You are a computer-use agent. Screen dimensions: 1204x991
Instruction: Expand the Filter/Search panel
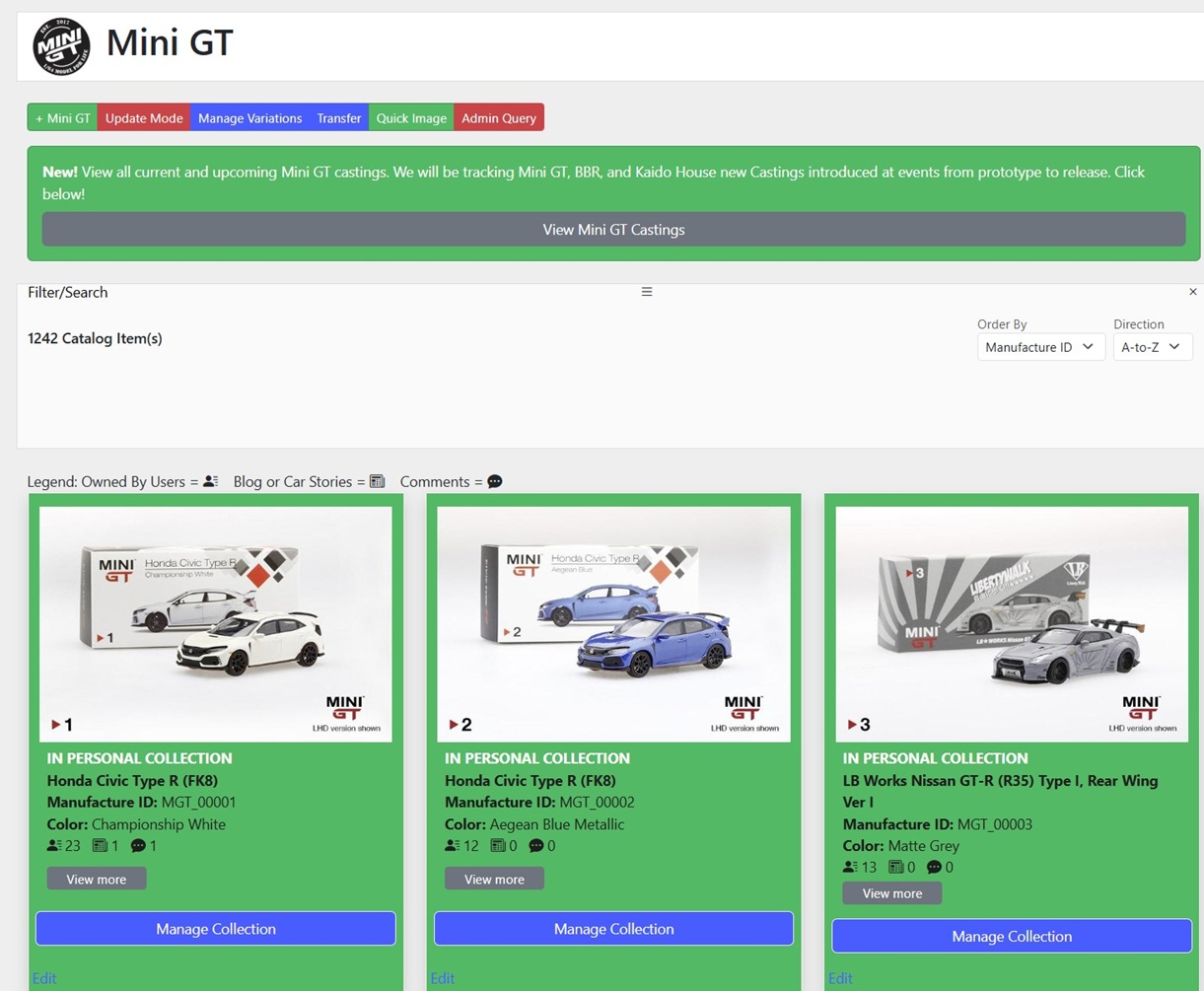(67, 292)
